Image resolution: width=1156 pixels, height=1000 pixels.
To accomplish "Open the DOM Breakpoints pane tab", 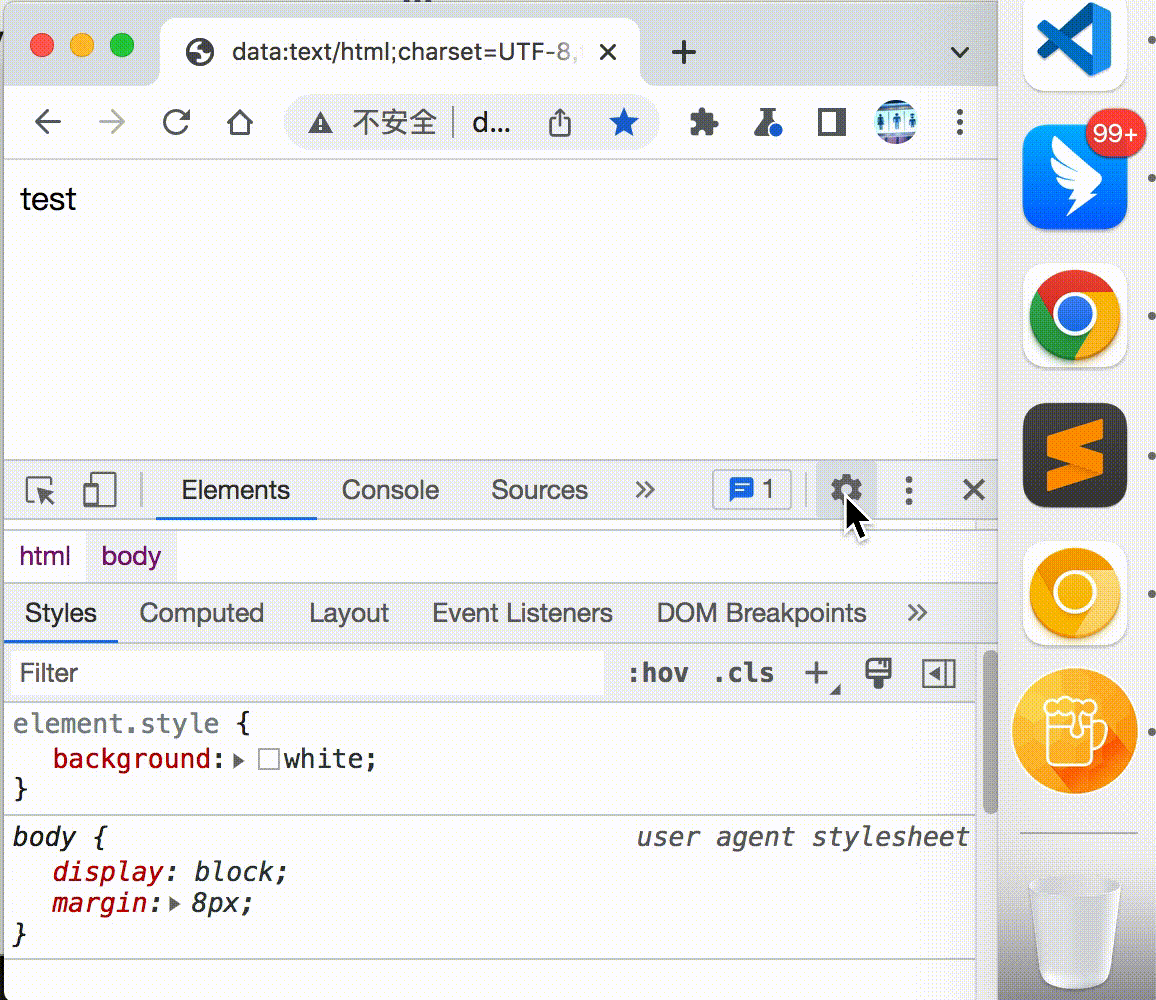I will pyautogui.click(x=762, y=613).
